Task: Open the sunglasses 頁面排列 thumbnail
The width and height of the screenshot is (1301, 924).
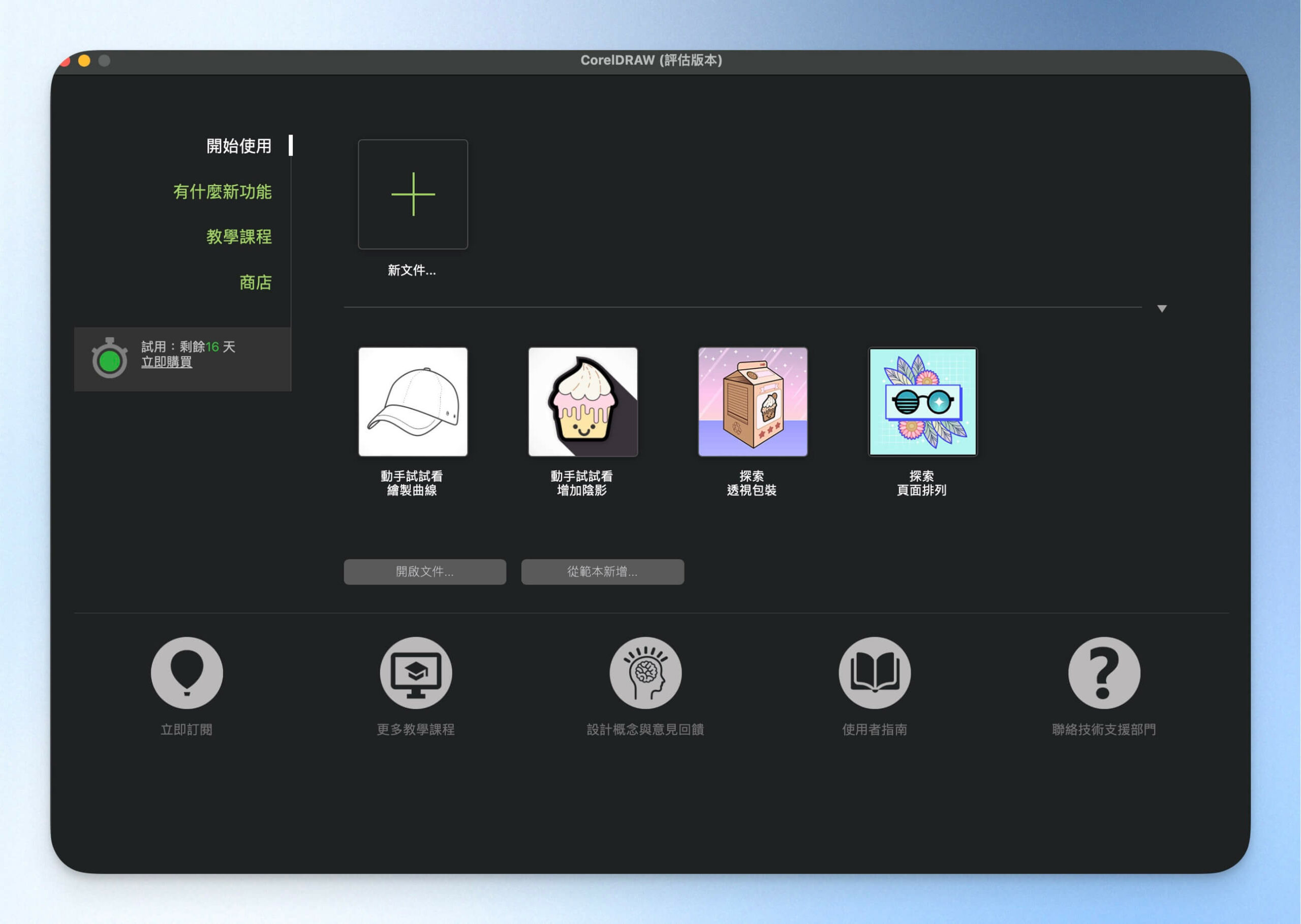Action: pos(922,402)
